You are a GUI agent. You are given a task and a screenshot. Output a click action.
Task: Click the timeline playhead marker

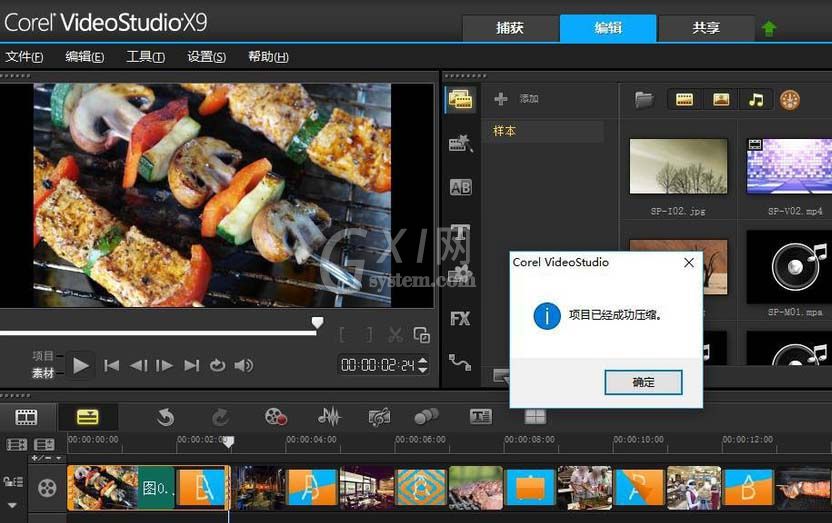pos(228,442)
